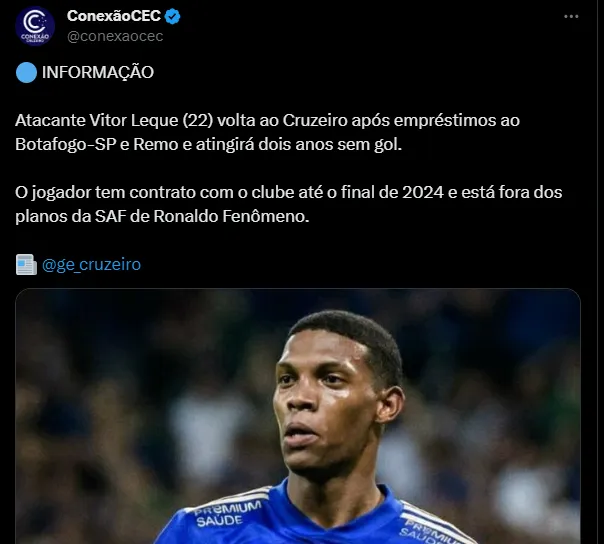Click right shoulder Premium Saúde sponsor logo
604x544 pixels.
[427, 531]
